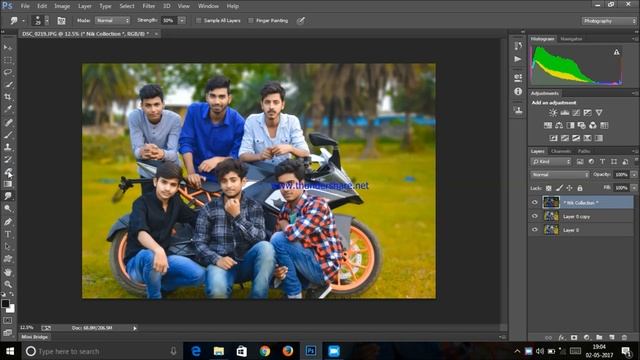This screenshot has height=360, width=640.
Task: Select the Spot Healing Brush tool
Action: pos(8,122)
